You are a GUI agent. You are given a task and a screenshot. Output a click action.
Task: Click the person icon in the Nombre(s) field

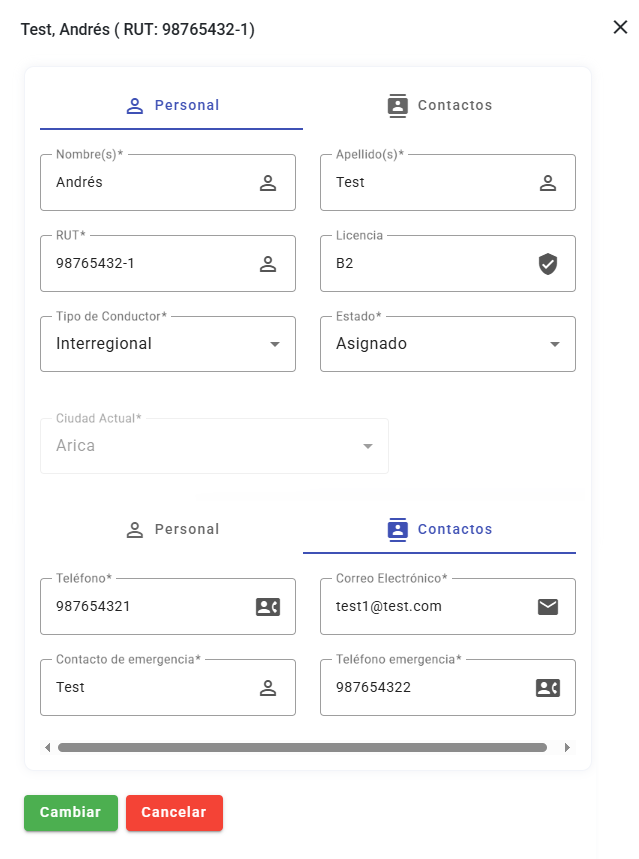click(x=268, y=182)
